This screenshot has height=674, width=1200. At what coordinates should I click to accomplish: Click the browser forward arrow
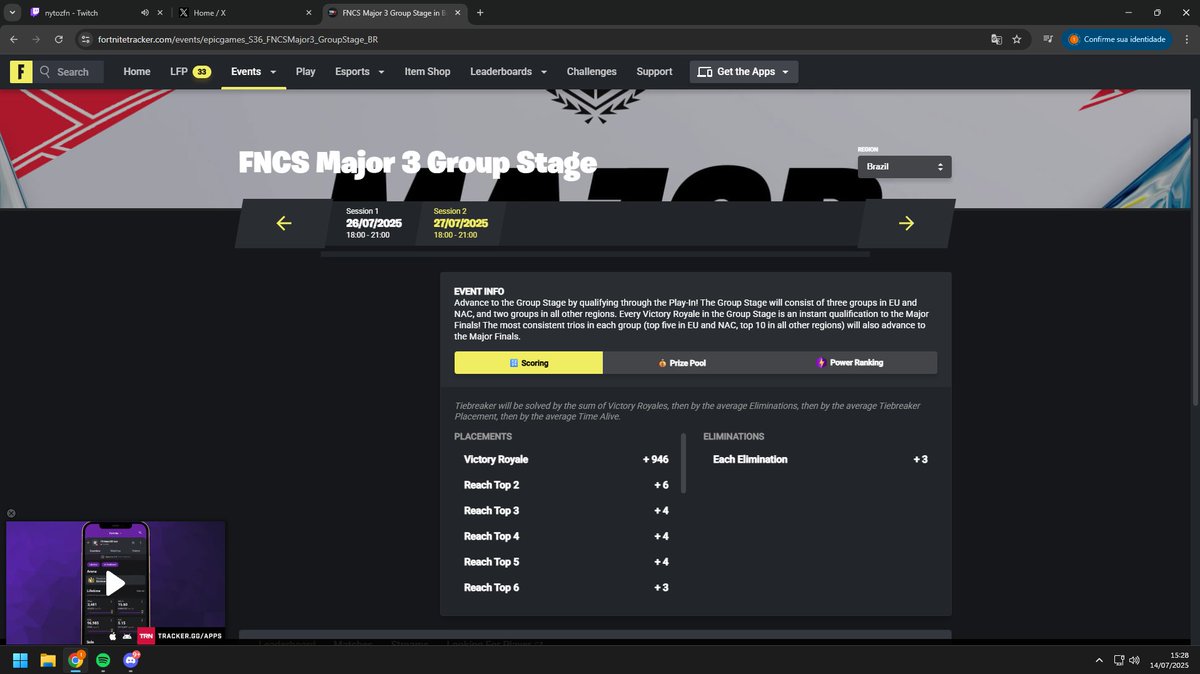[36, 39]
